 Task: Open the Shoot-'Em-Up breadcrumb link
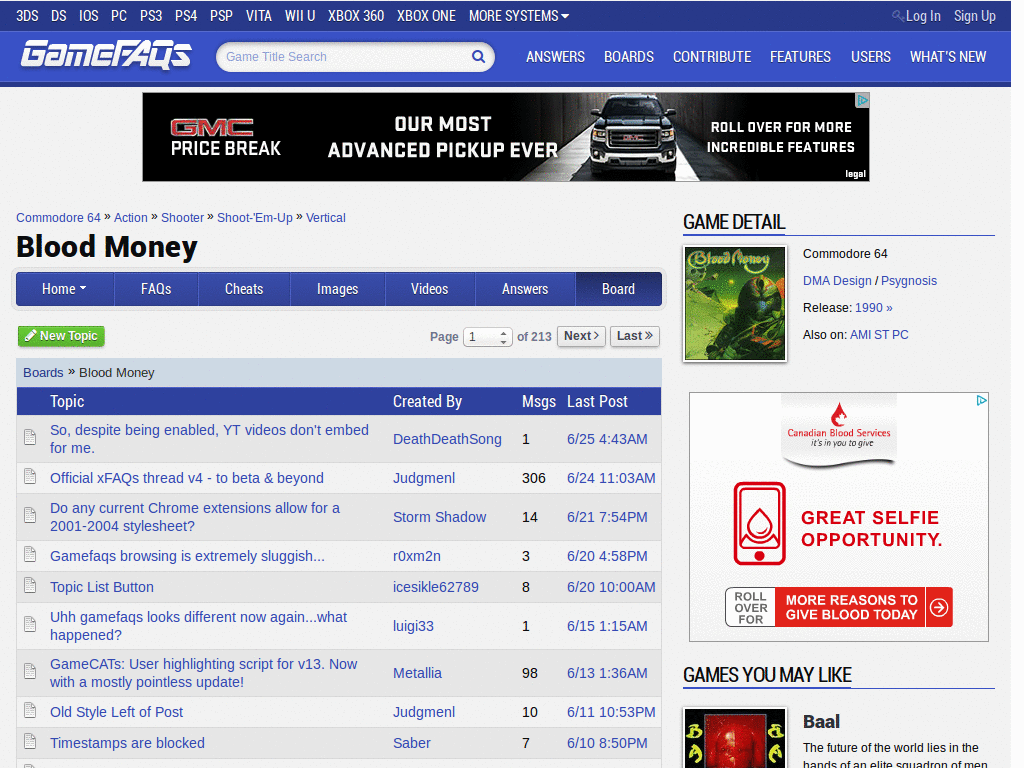pyautogui.click(x=255, y=217)
